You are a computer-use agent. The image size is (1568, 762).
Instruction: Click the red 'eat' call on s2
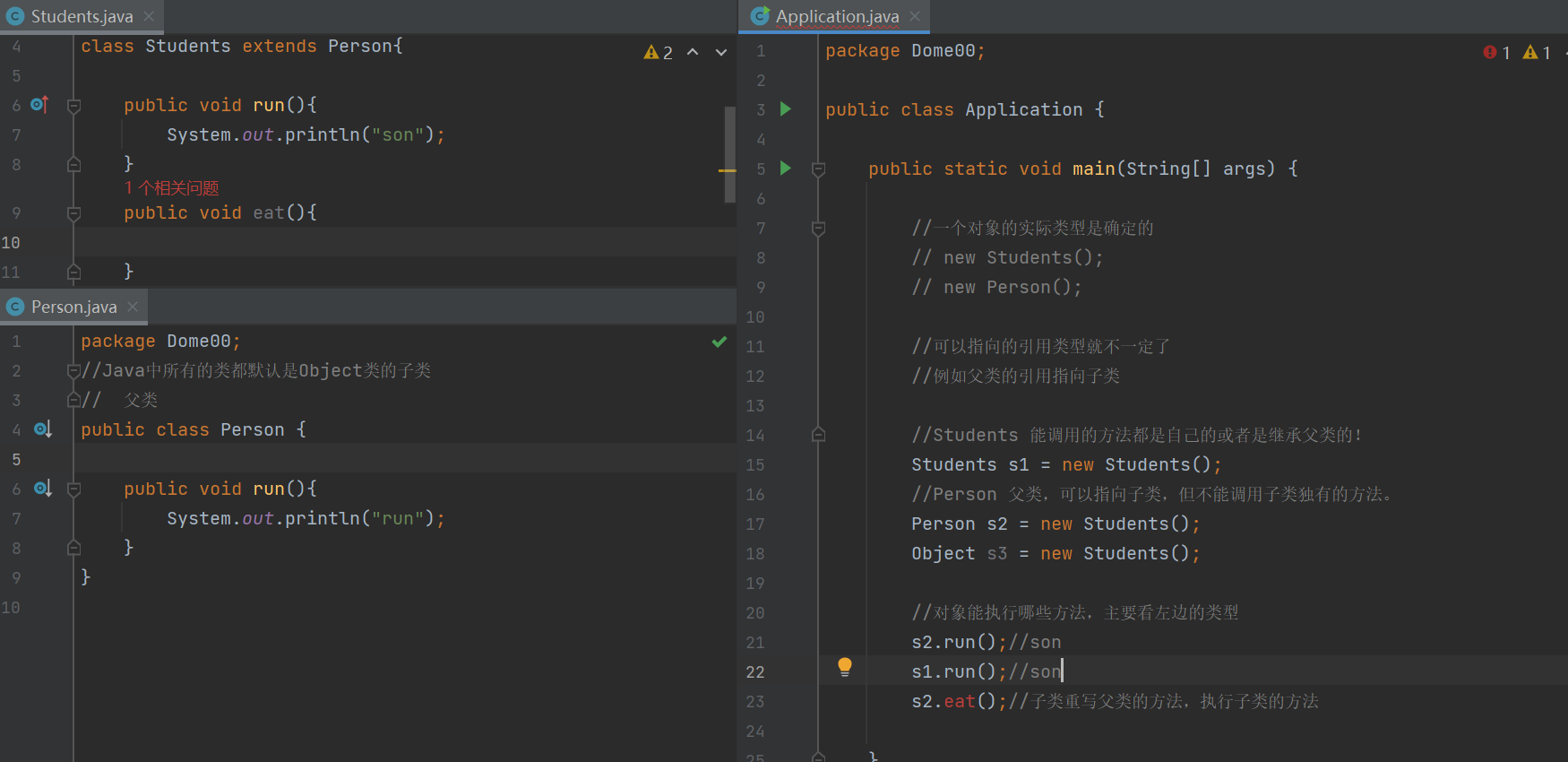959,701
